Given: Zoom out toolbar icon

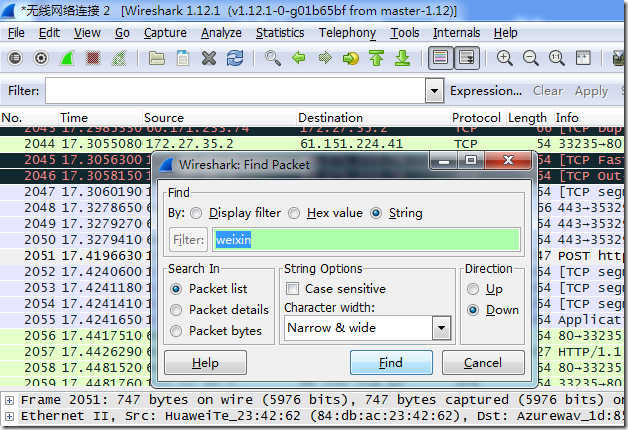Looking at the screenshot, I should pos(530,58).
